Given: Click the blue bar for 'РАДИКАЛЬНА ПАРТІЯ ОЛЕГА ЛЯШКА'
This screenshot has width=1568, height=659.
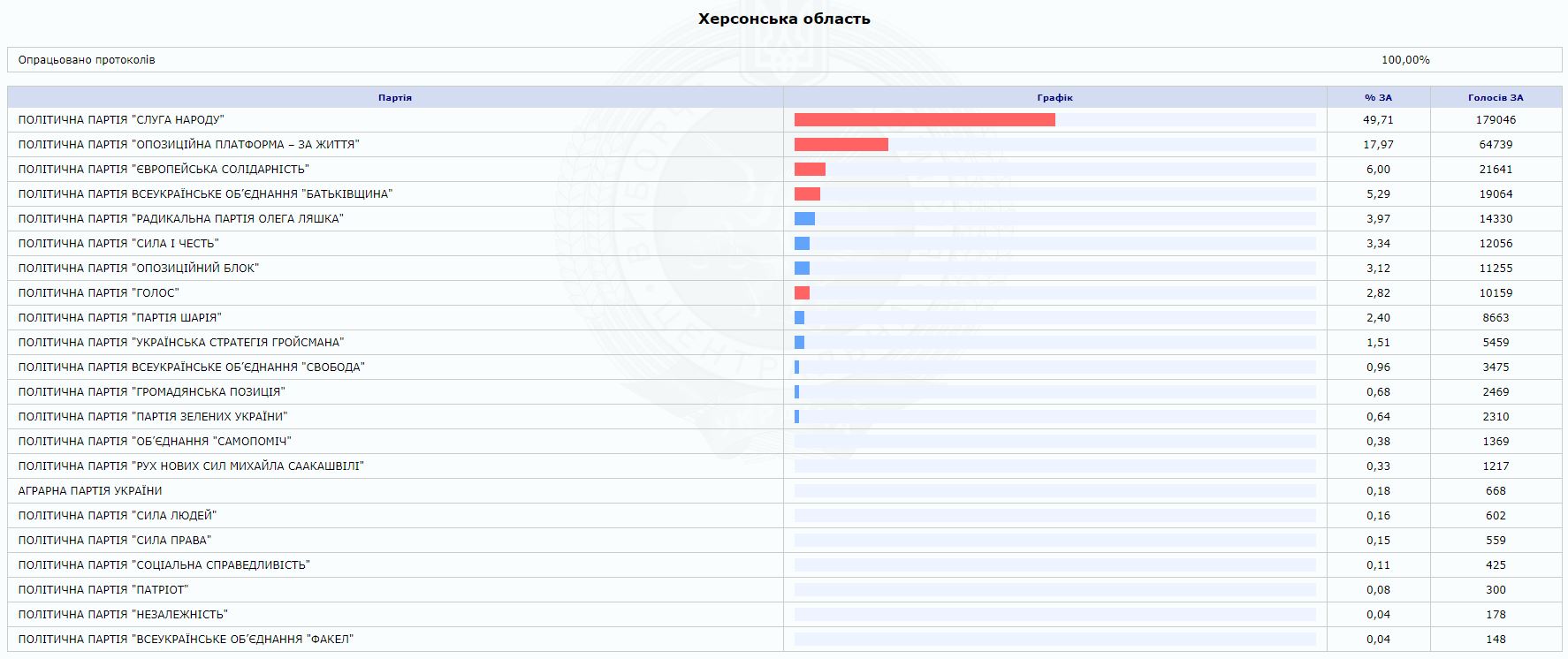Looking at the screenshot, I should coord(804,219).
